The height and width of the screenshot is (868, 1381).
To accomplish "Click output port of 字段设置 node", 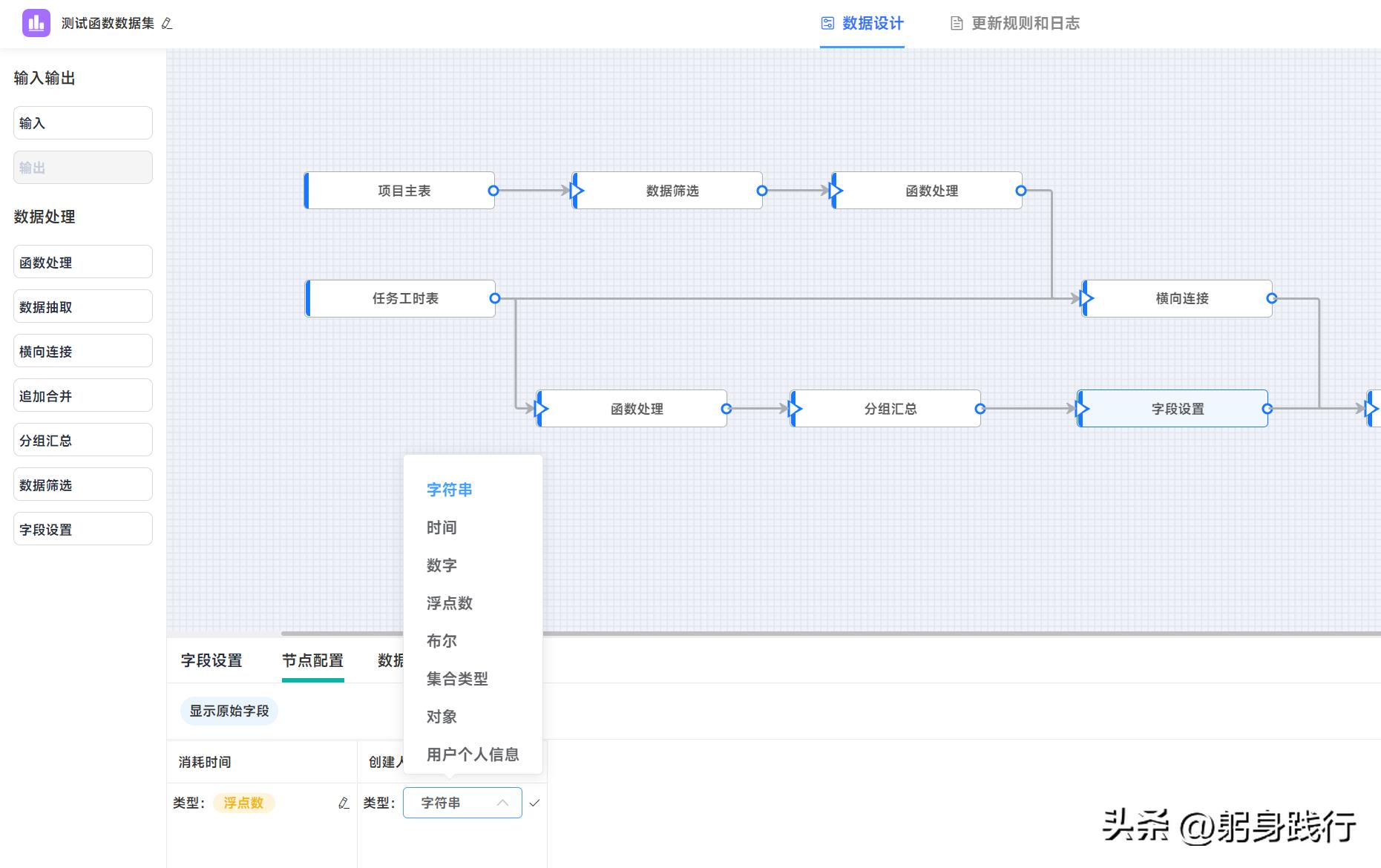I will tap(1267, 408).
